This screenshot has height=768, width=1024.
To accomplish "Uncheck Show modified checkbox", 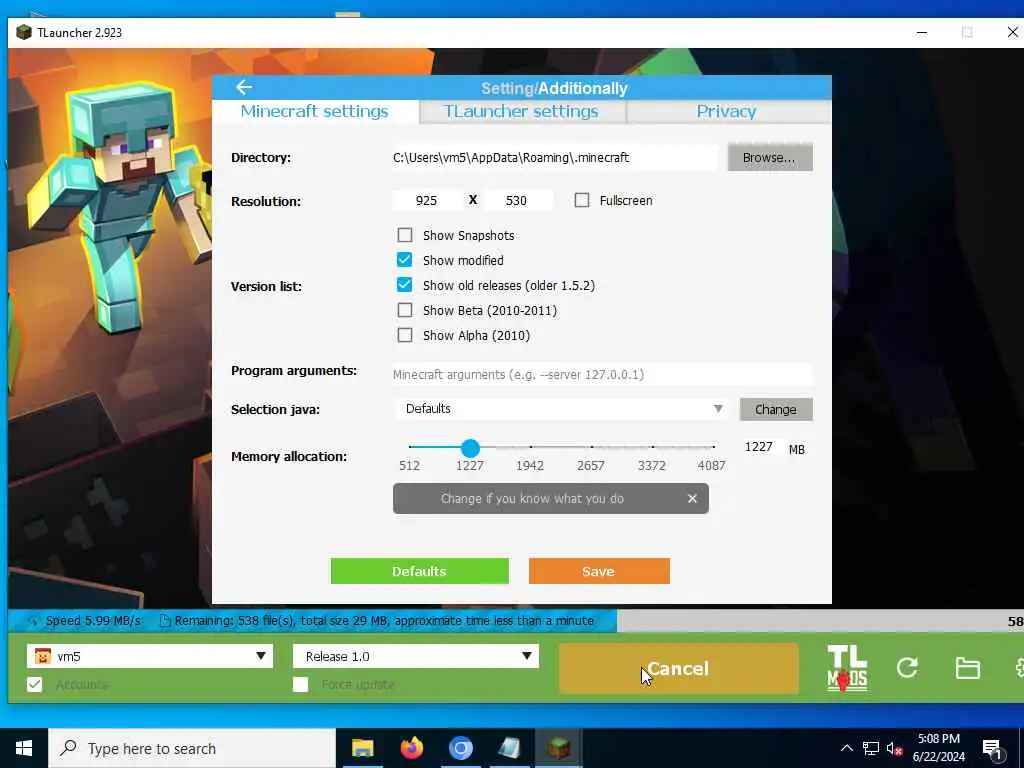I will (405, 260).
